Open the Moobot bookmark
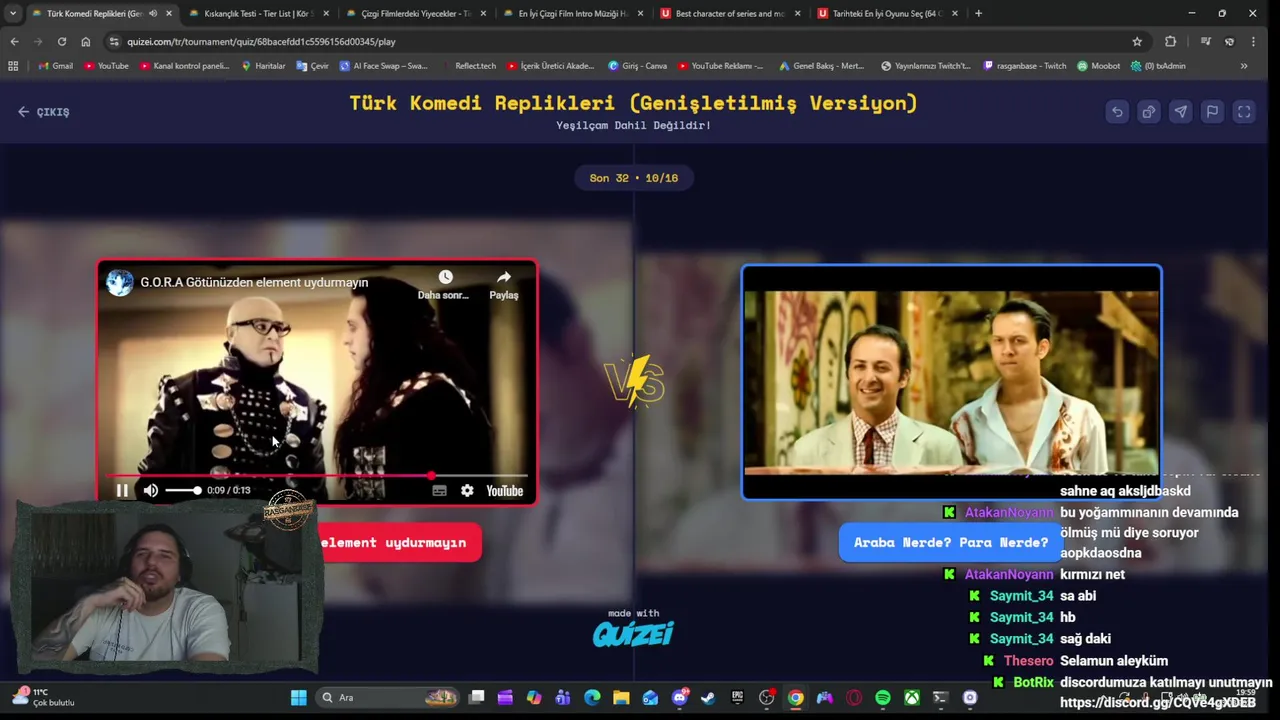Screen dimensions: 1280x720 [x=1098, y=66]
